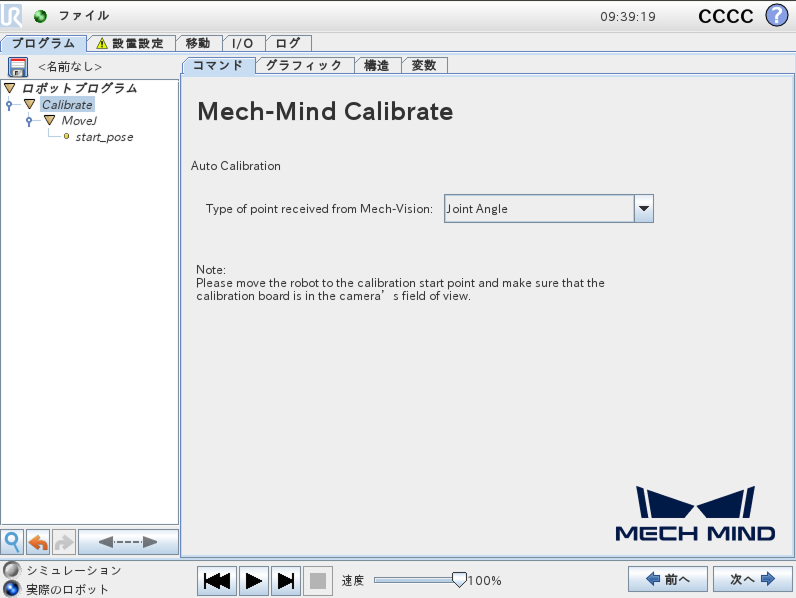Screen dimensions: 796x598
Task: Click the 前へ previous button
Action: pyautogui.click(x=668, y=579)
